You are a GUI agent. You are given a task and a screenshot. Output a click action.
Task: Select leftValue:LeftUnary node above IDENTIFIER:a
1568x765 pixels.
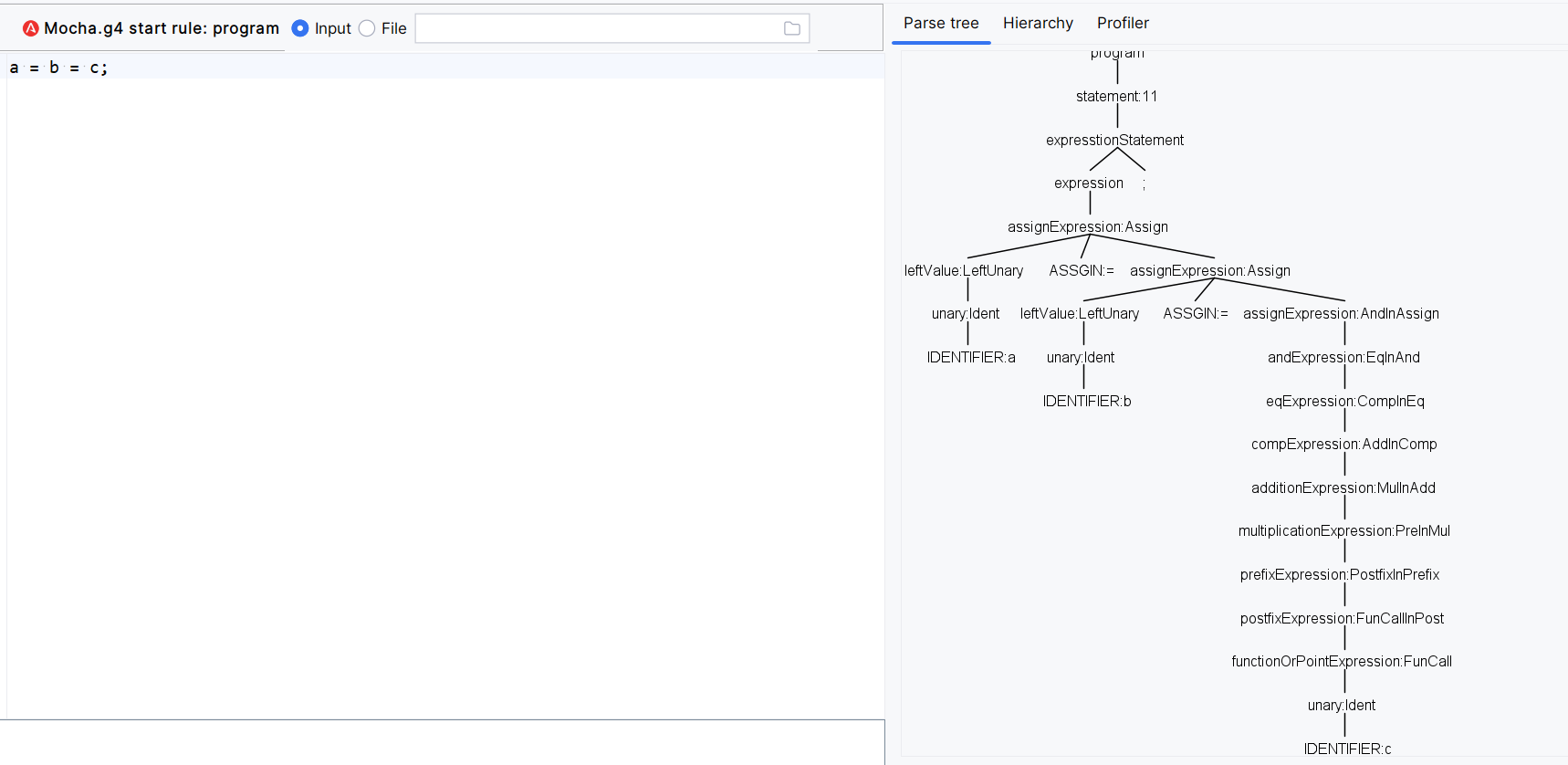(964, 270)
